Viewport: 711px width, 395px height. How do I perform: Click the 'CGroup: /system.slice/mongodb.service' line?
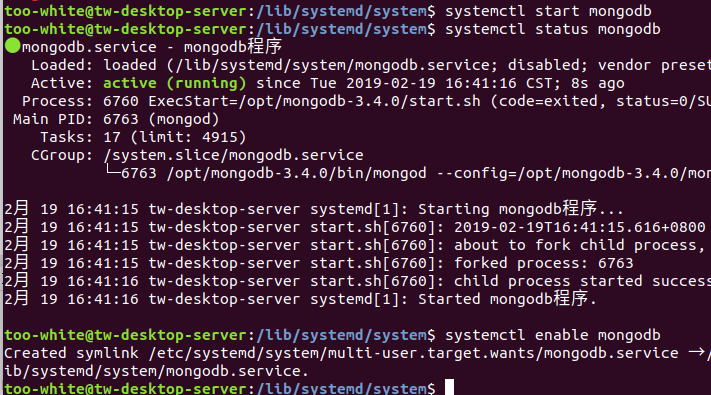pyautogui.click(x=197, y=155)
